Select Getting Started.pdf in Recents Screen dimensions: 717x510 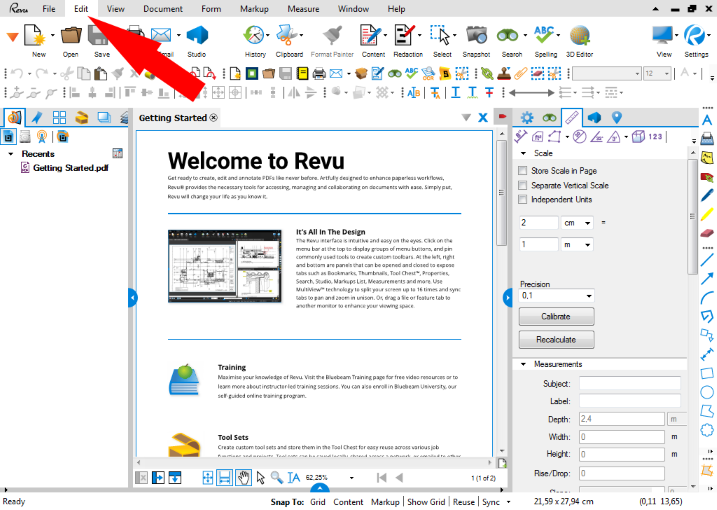pyautogui.click(x=69, y=168)
